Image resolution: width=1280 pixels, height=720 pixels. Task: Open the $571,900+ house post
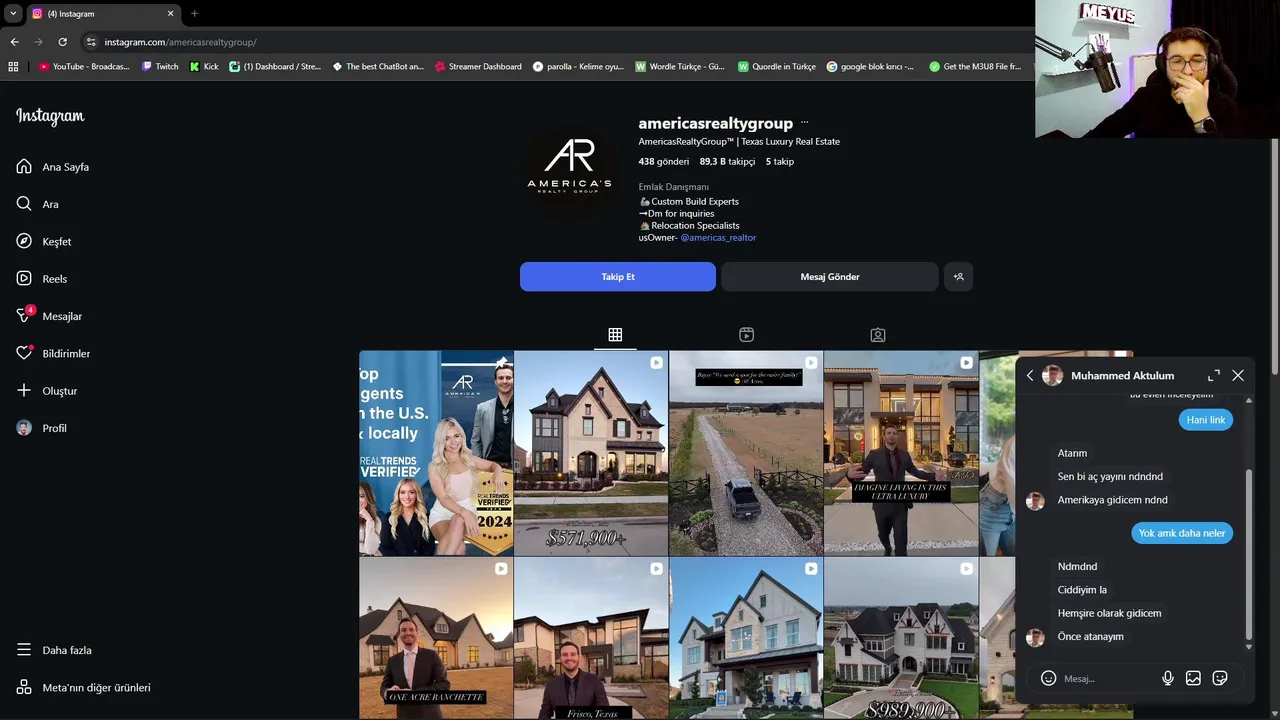point(591,453)
